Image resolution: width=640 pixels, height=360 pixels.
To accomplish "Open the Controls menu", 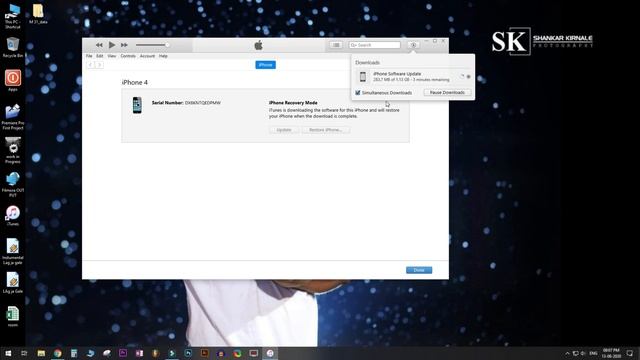I will [x=128, y=56].
